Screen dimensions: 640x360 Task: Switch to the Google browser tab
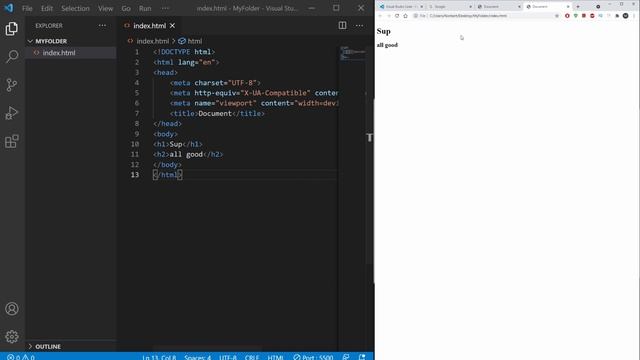[450, 7]
